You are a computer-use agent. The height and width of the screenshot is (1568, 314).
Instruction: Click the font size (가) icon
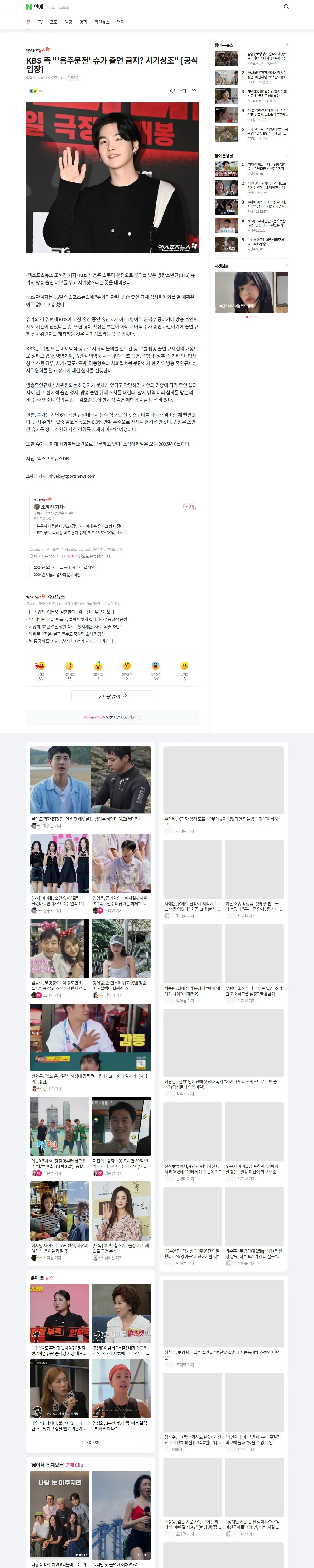click(x=183, y=91)
